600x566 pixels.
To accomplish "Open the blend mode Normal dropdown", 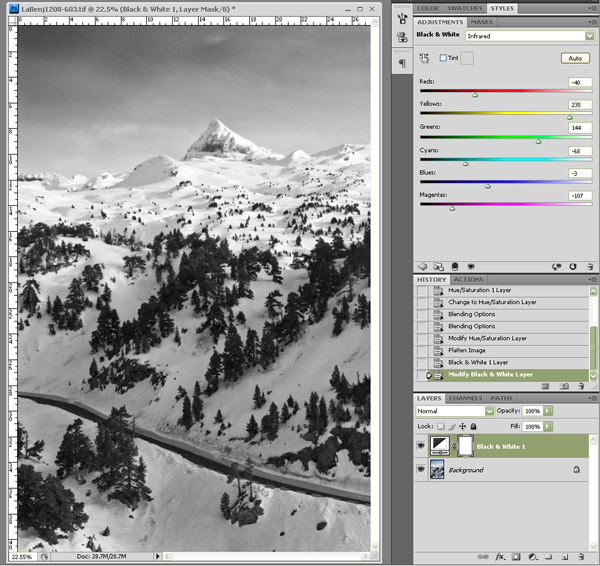I will point(489,411).
